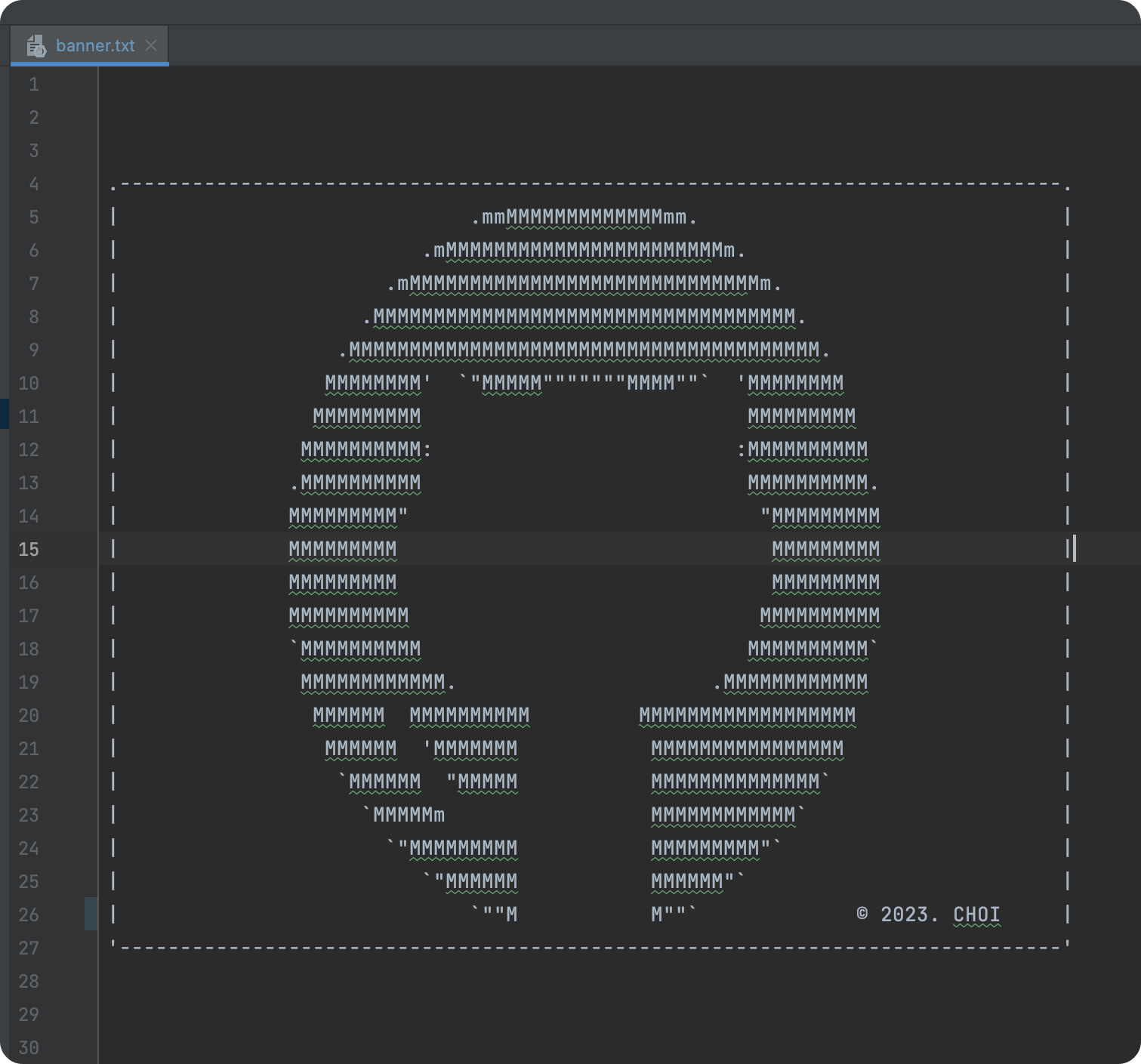Click the `""M text on line 26
Viewport: 1141px width, 1064px height.
[x=494, y=914]
